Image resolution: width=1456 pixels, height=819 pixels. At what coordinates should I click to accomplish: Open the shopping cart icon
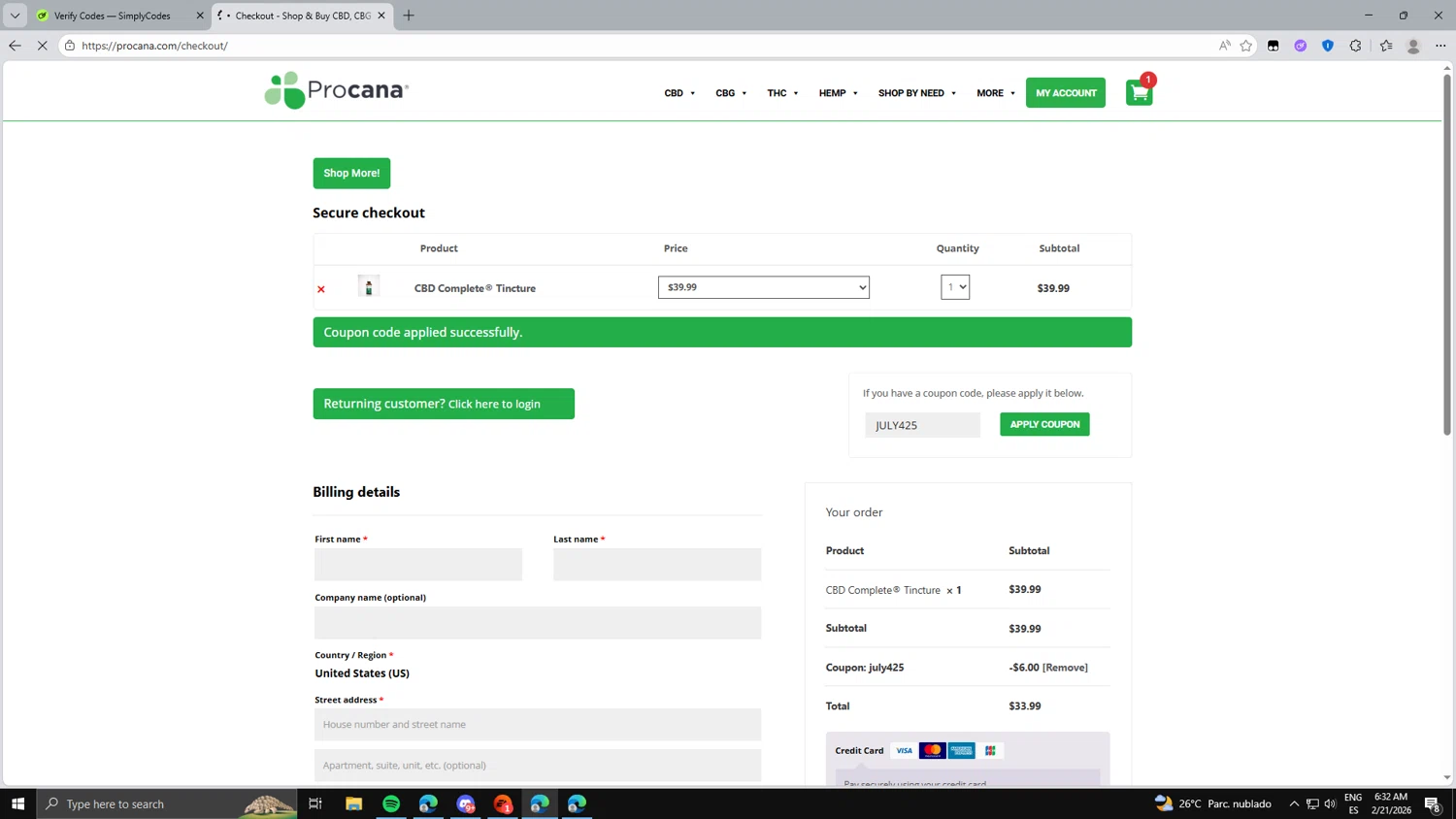tap(1140, 92)
